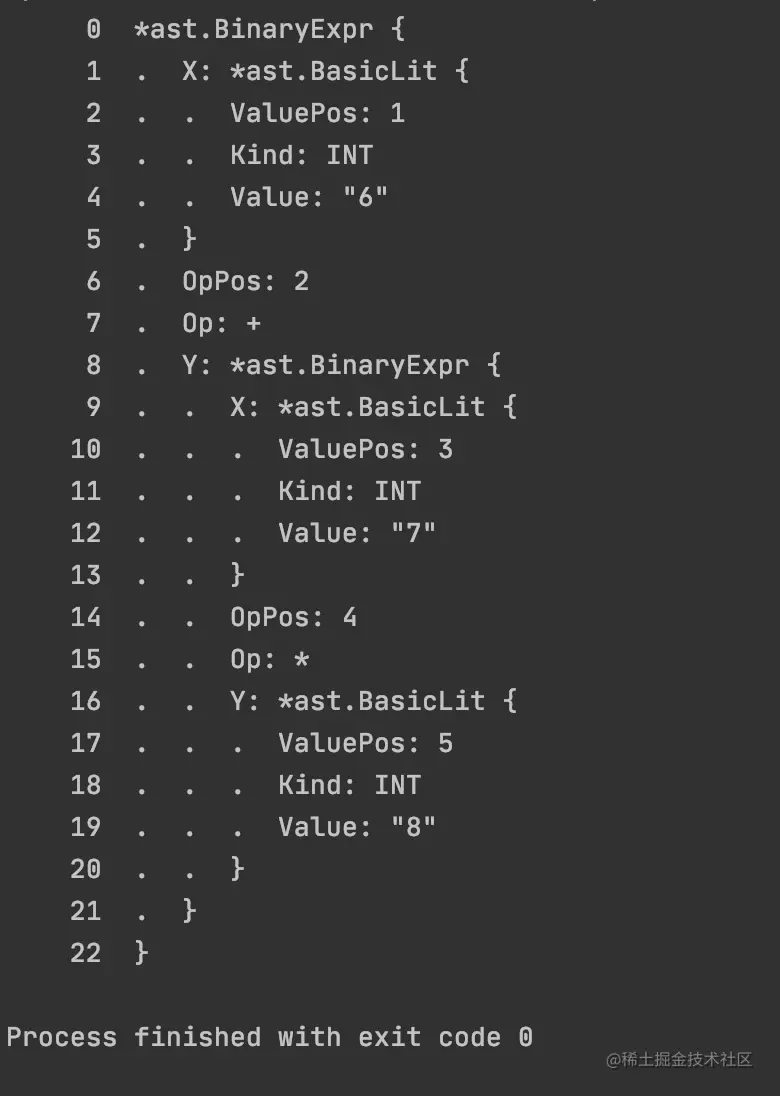The height and width of the screenshot is (1096, 780).
Task: Click 'Y: *ast.BinaryExpr {' on line 8
Action: click(x=341, y=365)
